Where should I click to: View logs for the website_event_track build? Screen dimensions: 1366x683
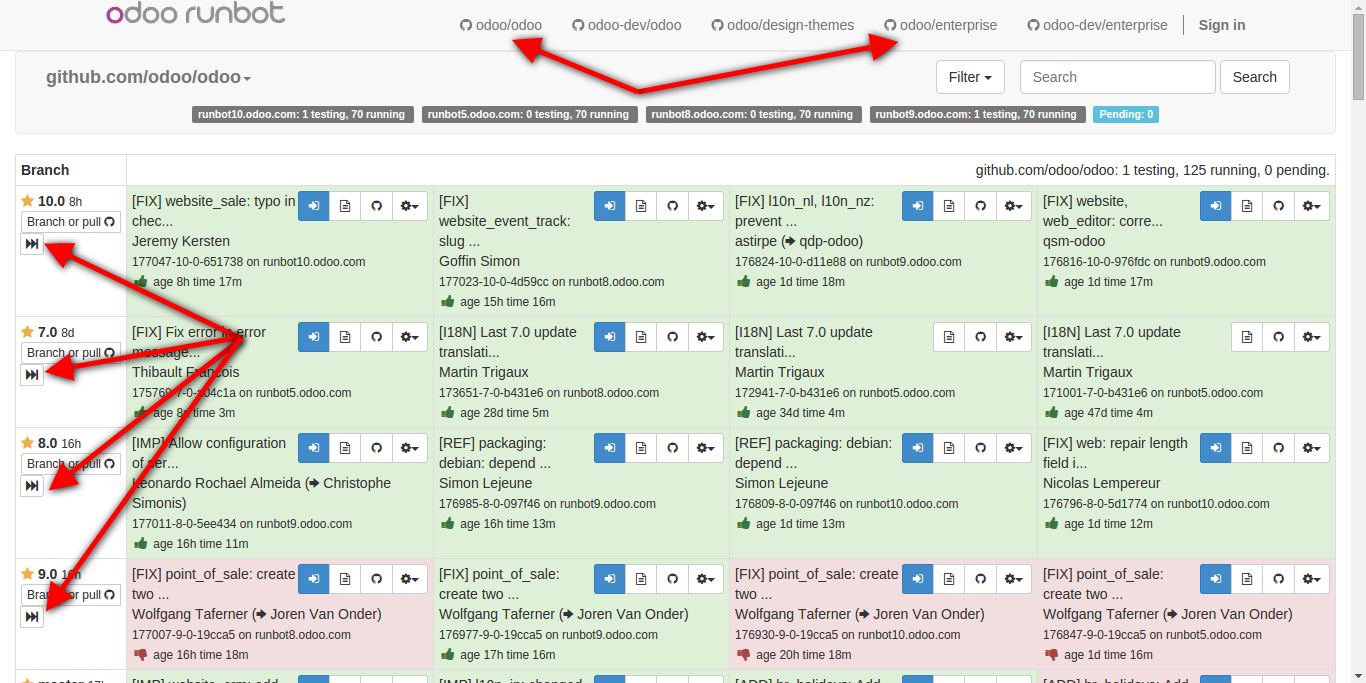click(641, 206)
